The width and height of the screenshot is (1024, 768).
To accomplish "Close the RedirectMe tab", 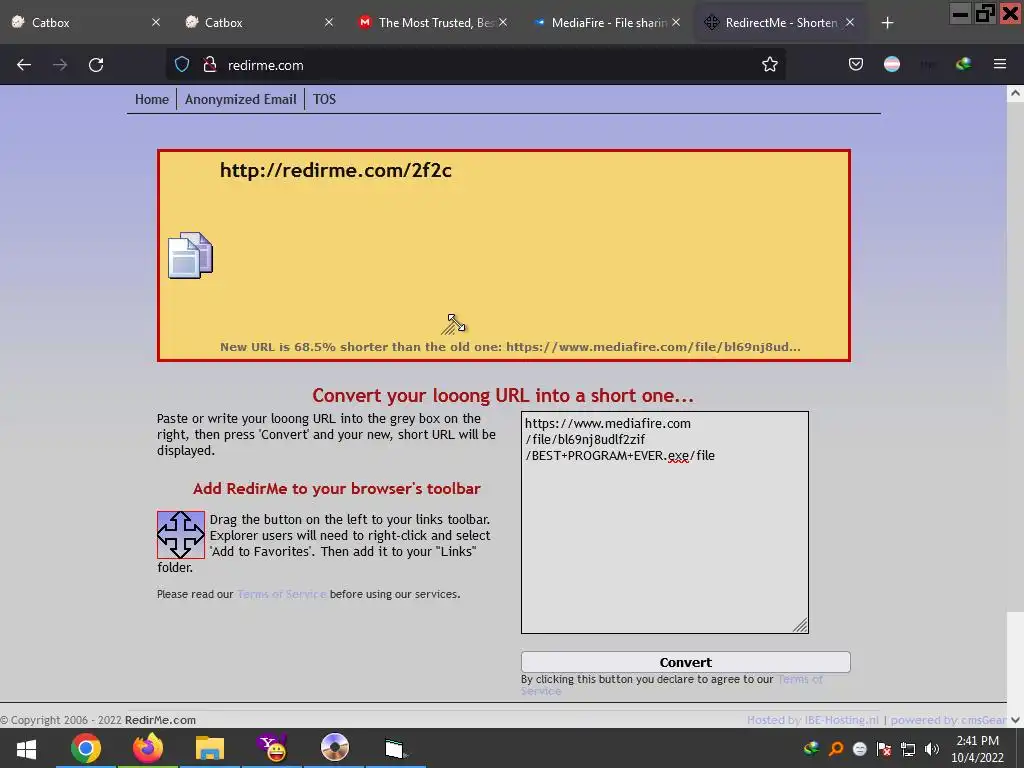I will click(850, 22).
